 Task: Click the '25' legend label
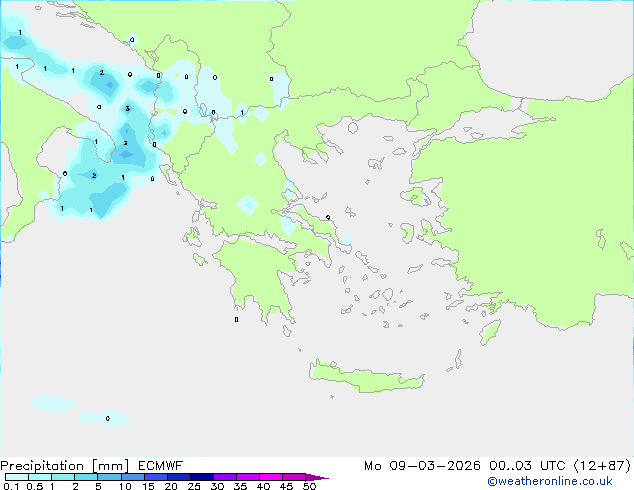tap(194, 486)
